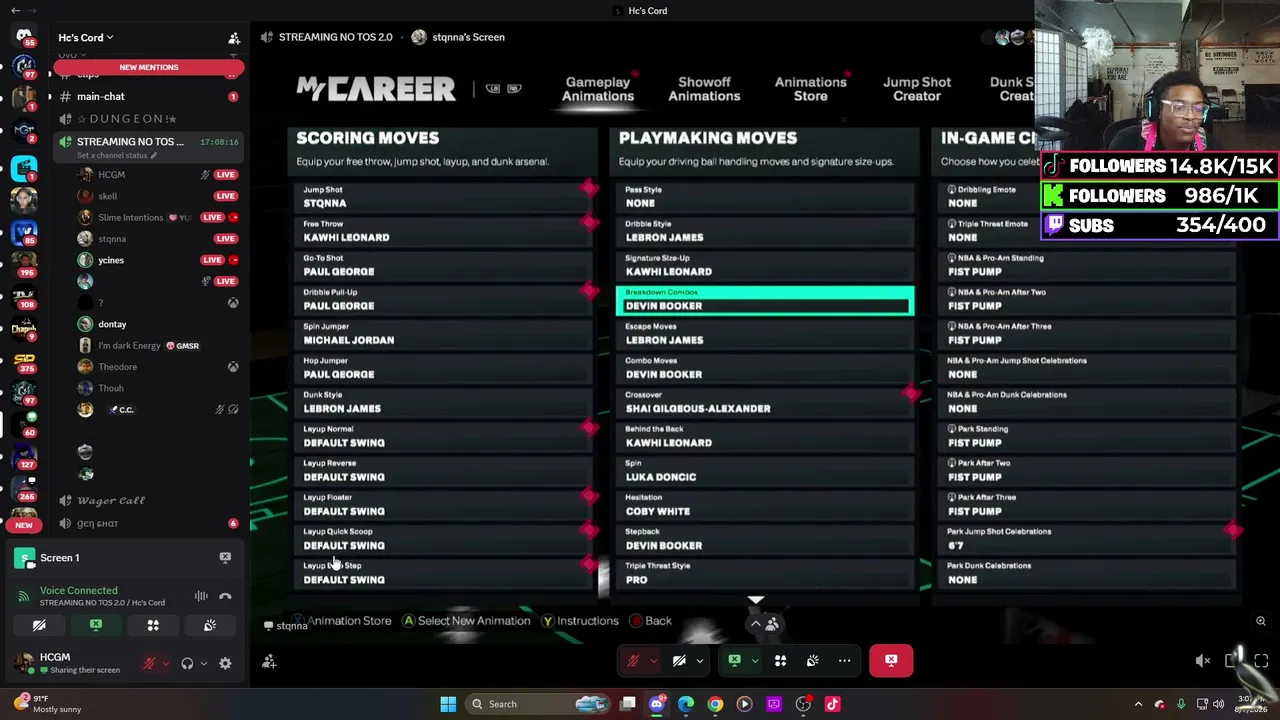The image size is (1280, 720).
Task: Toggle camera in stream control bar
Action: click(679, 661)
